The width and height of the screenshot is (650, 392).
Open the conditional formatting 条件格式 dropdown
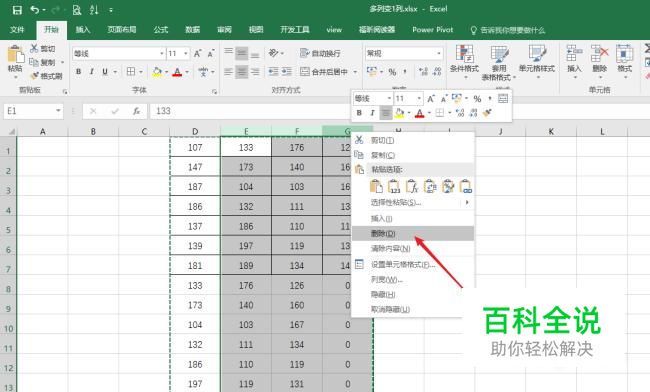click(x=464, y=63)
